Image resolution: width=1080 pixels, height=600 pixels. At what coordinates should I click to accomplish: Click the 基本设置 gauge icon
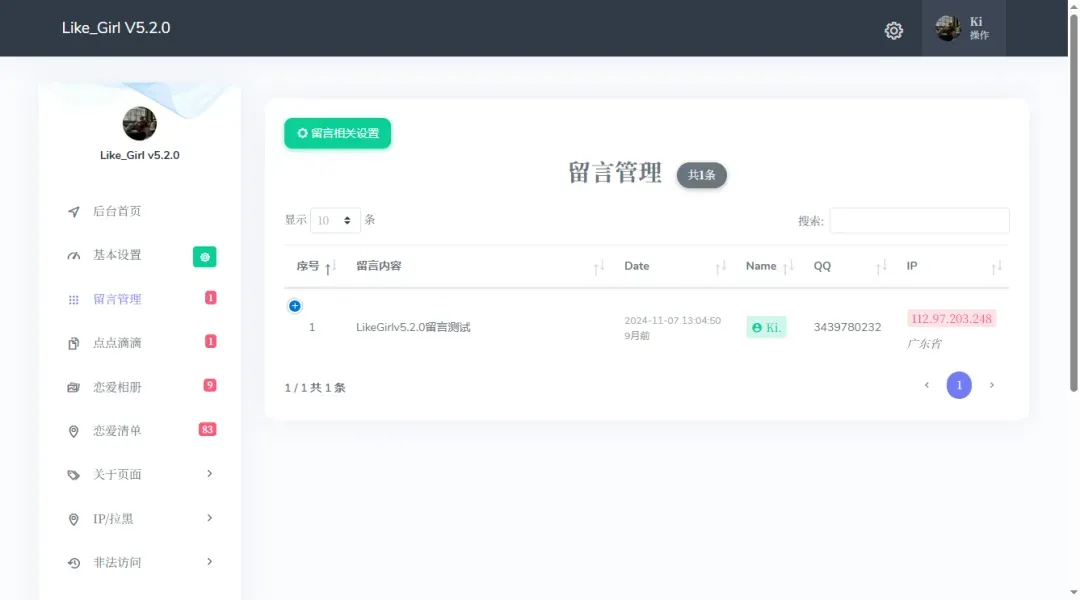pos(74,256)
